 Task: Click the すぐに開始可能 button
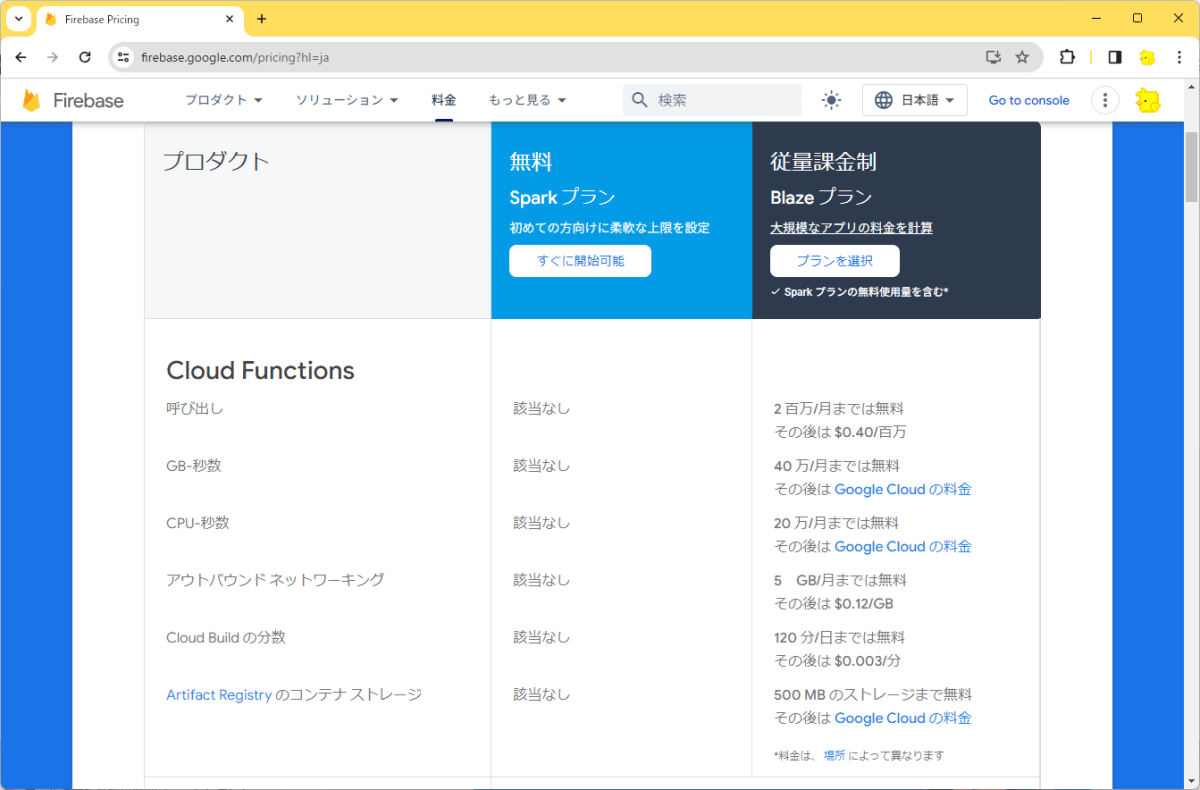pos(580,261)
